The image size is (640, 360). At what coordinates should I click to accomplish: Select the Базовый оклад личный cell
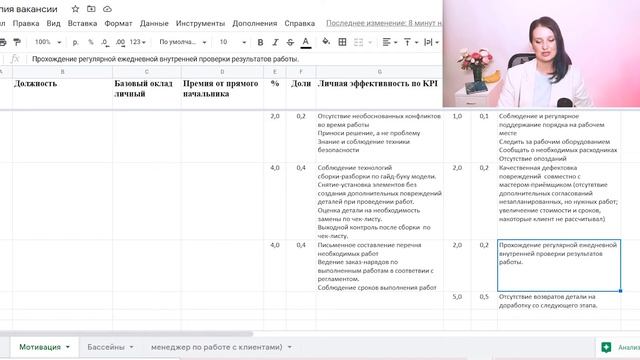pos(147,93)
